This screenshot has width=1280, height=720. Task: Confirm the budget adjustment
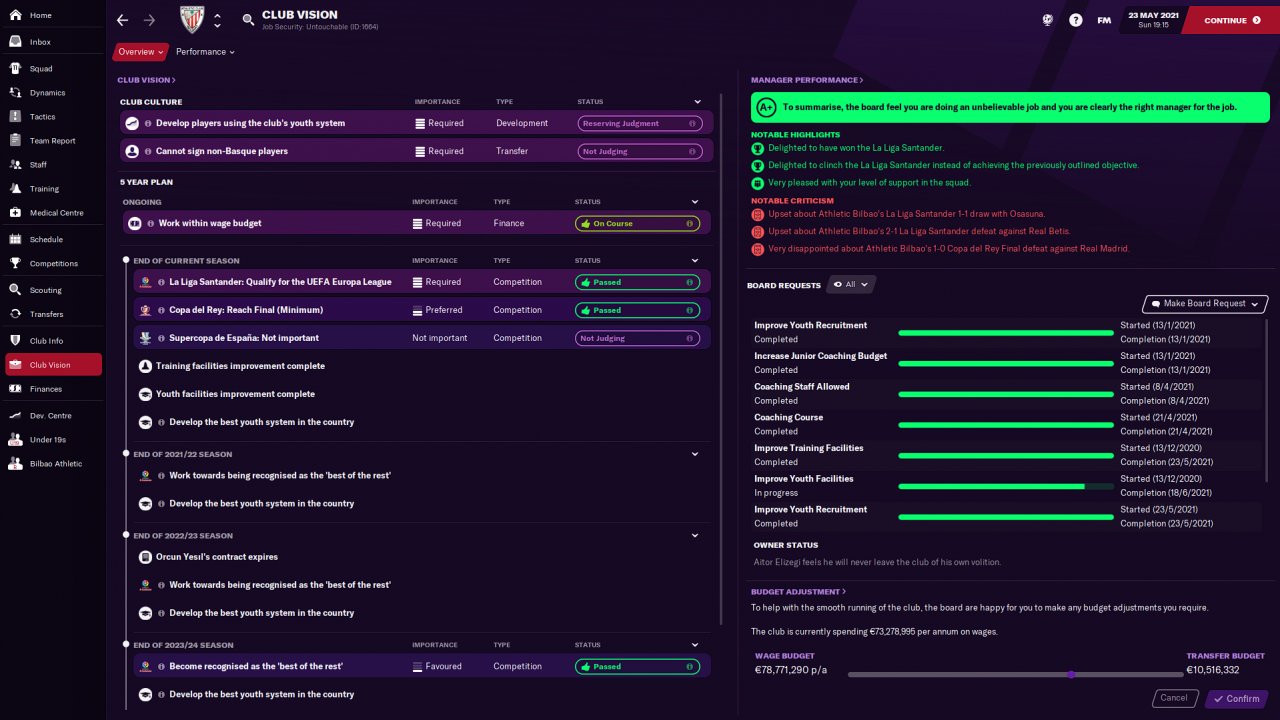point(1237,699)
